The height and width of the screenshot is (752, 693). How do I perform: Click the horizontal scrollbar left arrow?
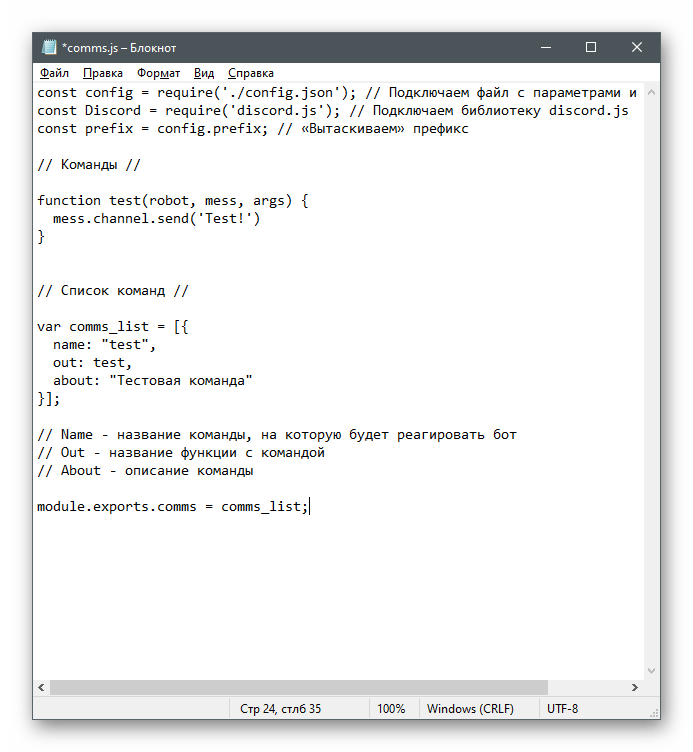[41, 688]
